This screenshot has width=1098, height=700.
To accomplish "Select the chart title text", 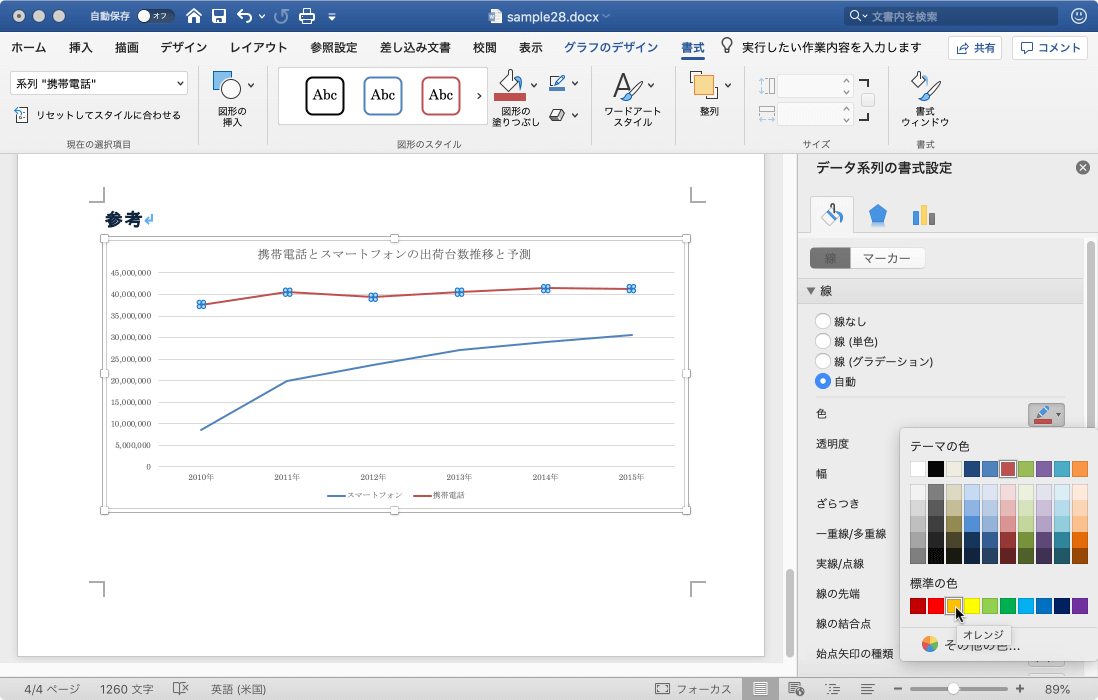I will 394,254.
